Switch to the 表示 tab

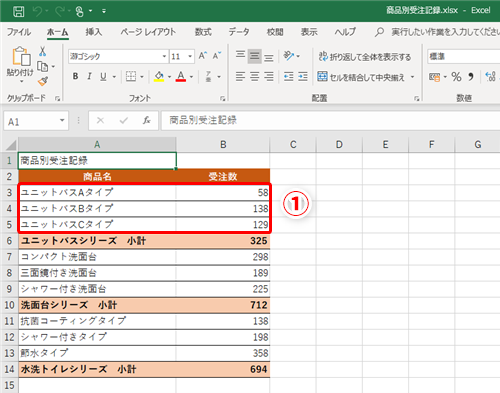[x=309, y=32]
